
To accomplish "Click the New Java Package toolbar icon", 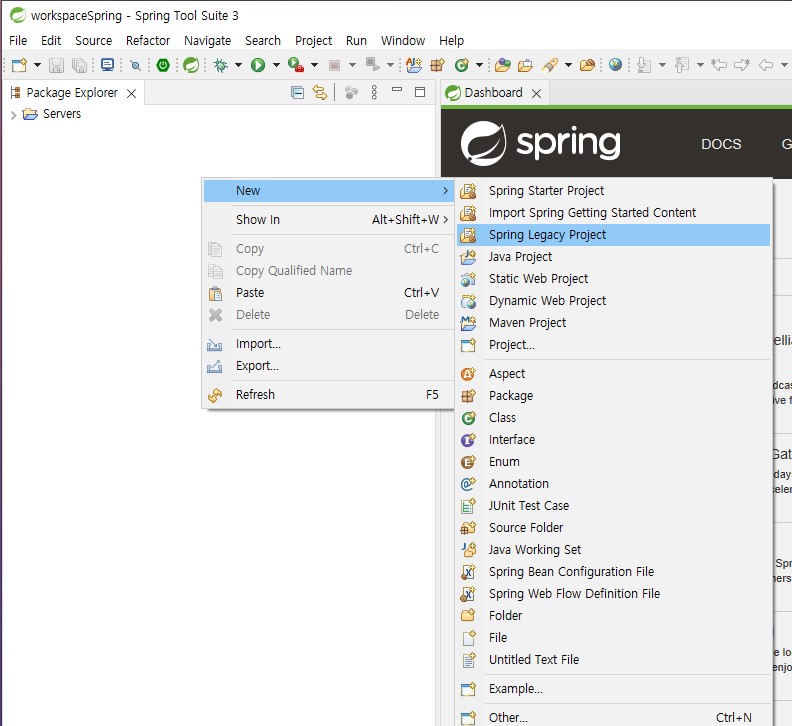I will click(437, 65).
